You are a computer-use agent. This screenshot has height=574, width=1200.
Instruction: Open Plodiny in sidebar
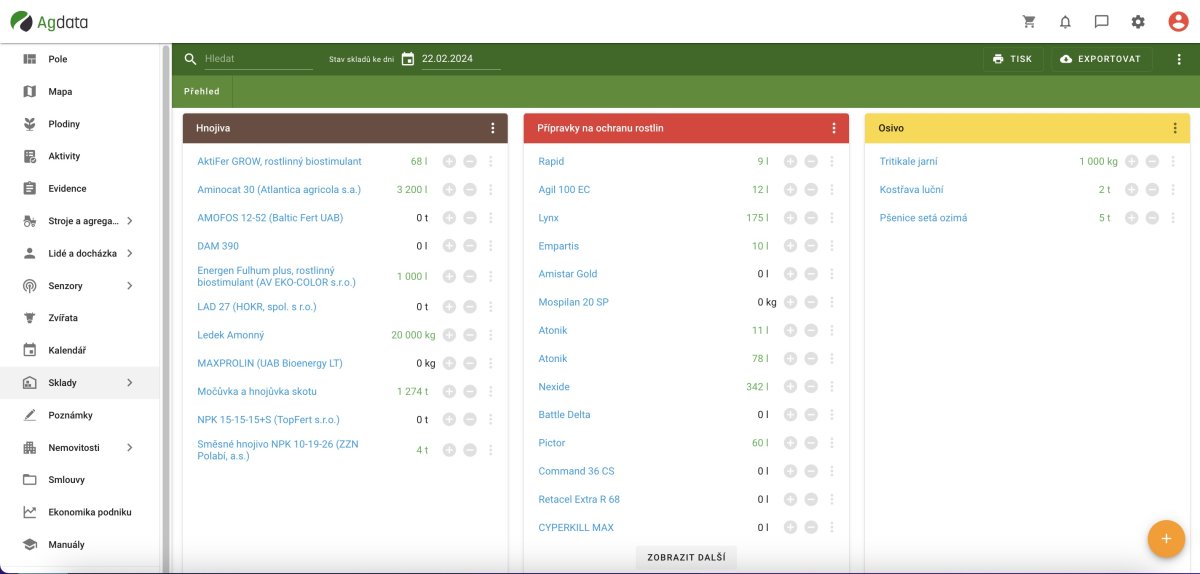[x=80, y=124]
